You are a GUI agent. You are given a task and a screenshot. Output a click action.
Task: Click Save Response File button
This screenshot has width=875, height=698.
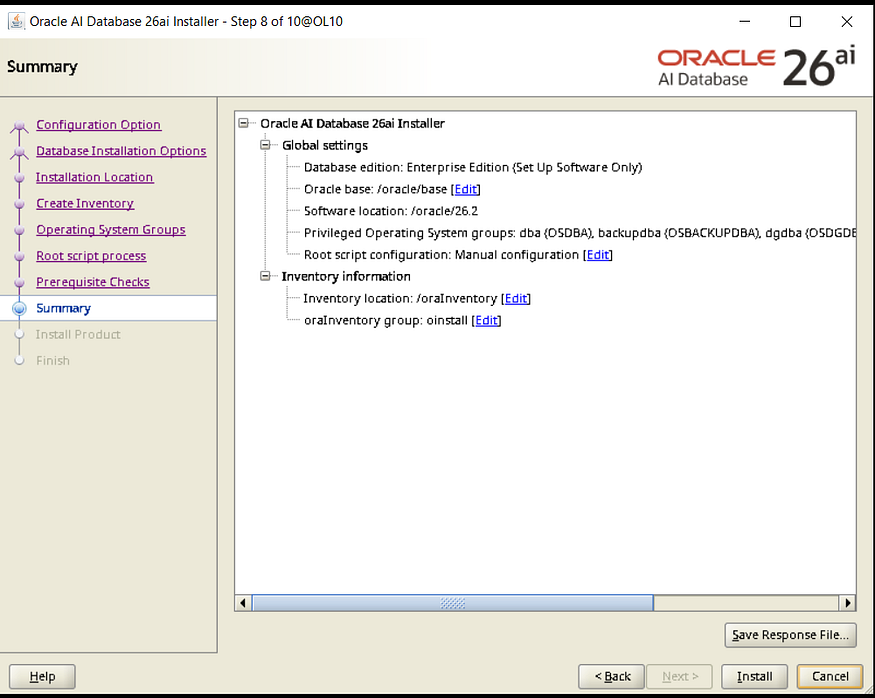(790, 635)
